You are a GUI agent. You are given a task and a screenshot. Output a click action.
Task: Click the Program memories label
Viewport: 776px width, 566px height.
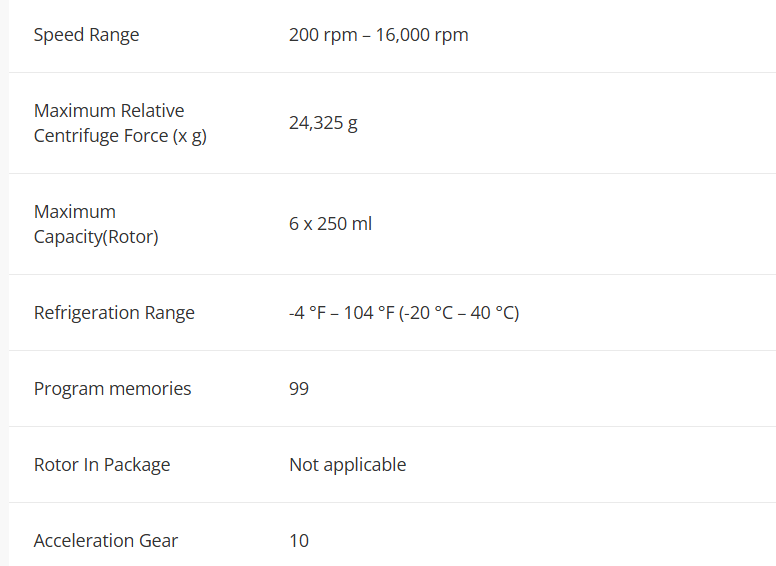point(112,389)
